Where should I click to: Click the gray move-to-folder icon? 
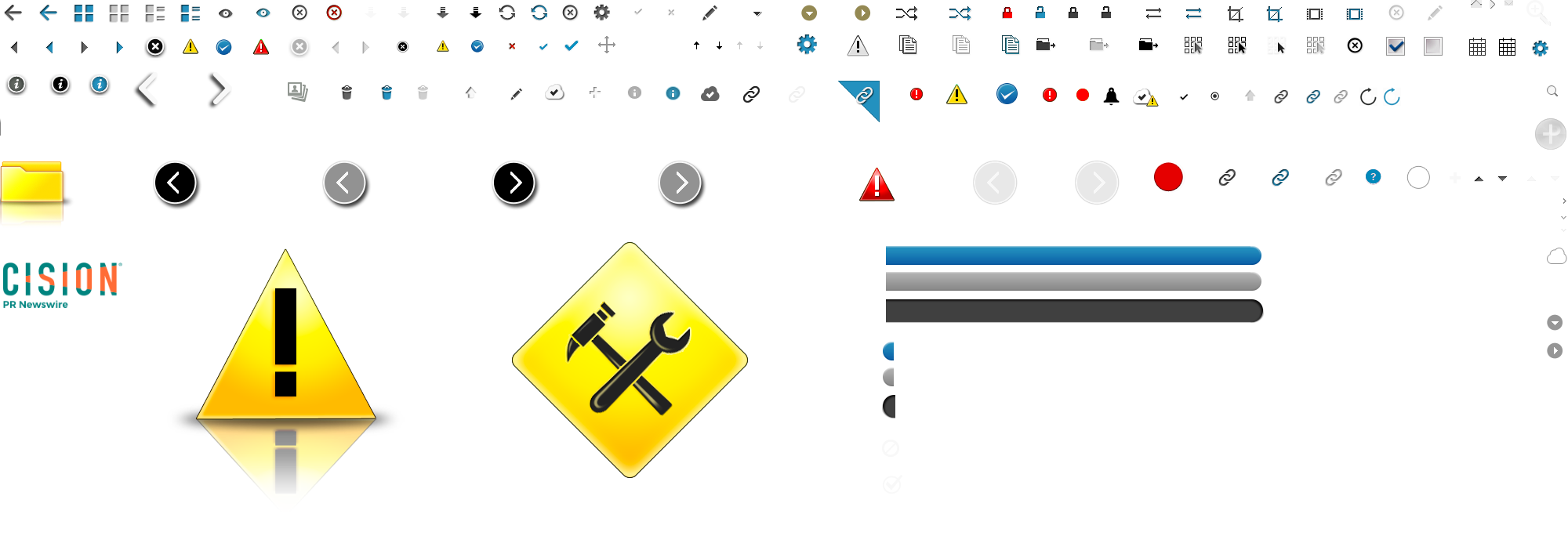[1099, 45]
